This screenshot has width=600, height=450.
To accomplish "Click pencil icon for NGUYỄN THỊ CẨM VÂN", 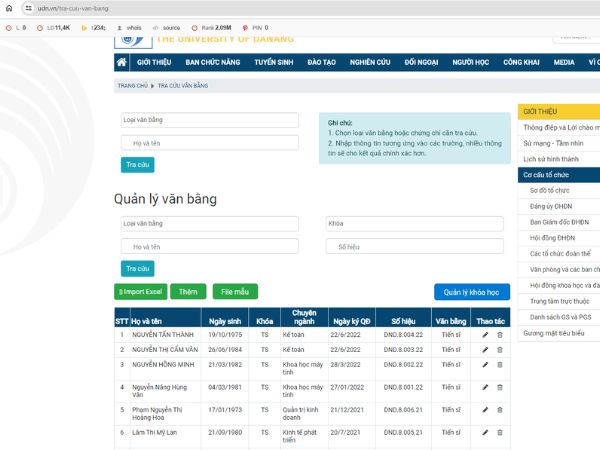I will pos(485,350).
